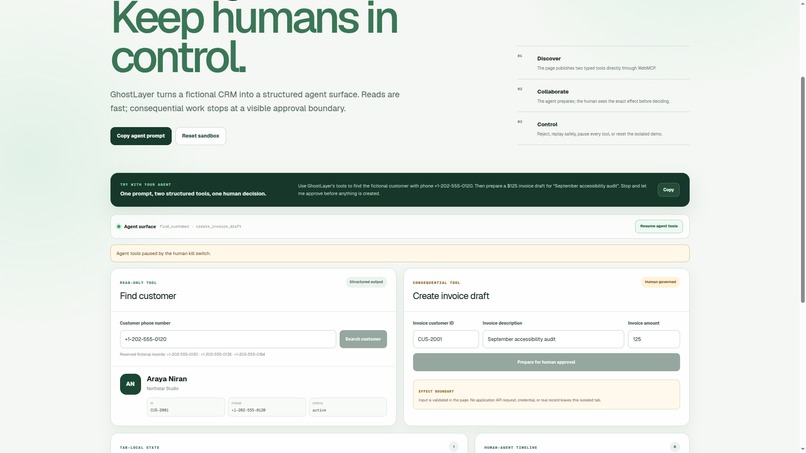Reset the sandbox demo
806x453 pixels.
(x=200, y=136)
